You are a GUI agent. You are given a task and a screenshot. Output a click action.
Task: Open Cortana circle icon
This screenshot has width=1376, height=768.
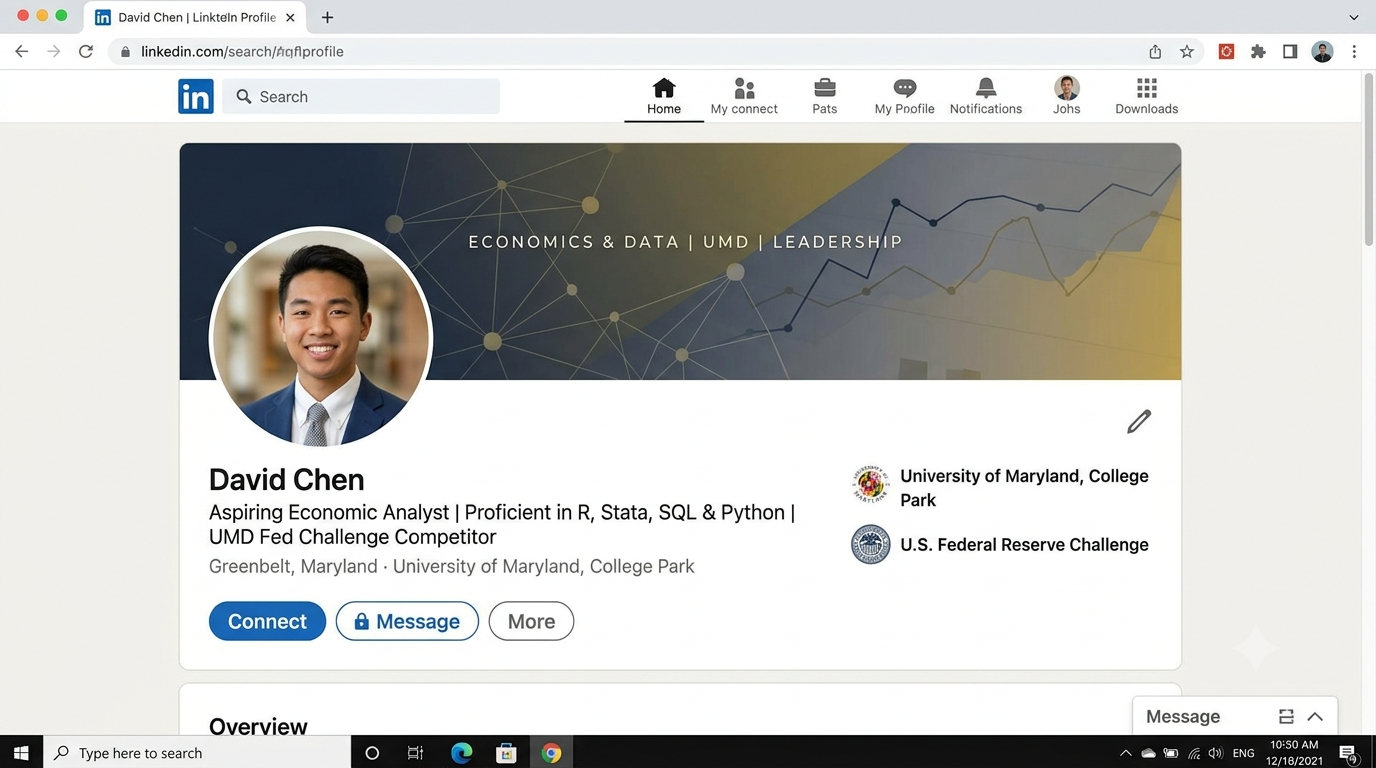[372, 753]
